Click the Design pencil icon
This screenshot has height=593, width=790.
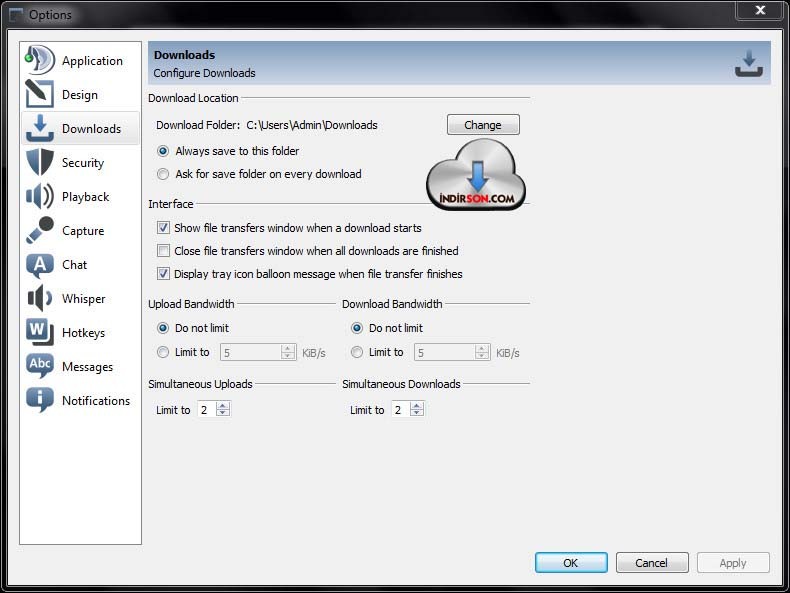40,94
